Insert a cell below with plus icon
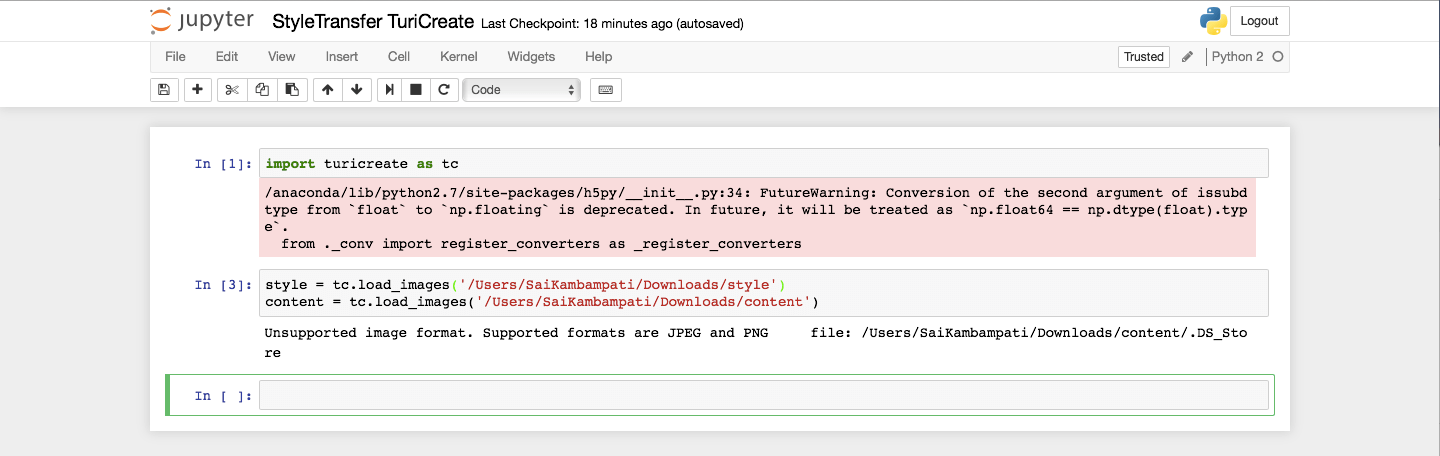This screenshot has width=1440, height=456. [198, 90]
